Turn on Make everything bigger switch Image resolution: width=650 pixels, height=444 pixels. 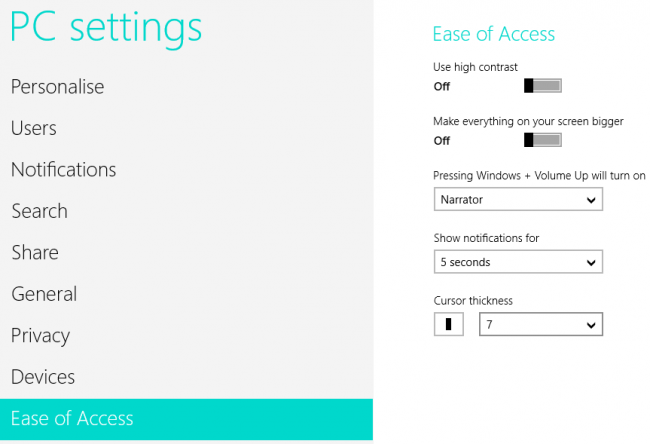[542, 140]
